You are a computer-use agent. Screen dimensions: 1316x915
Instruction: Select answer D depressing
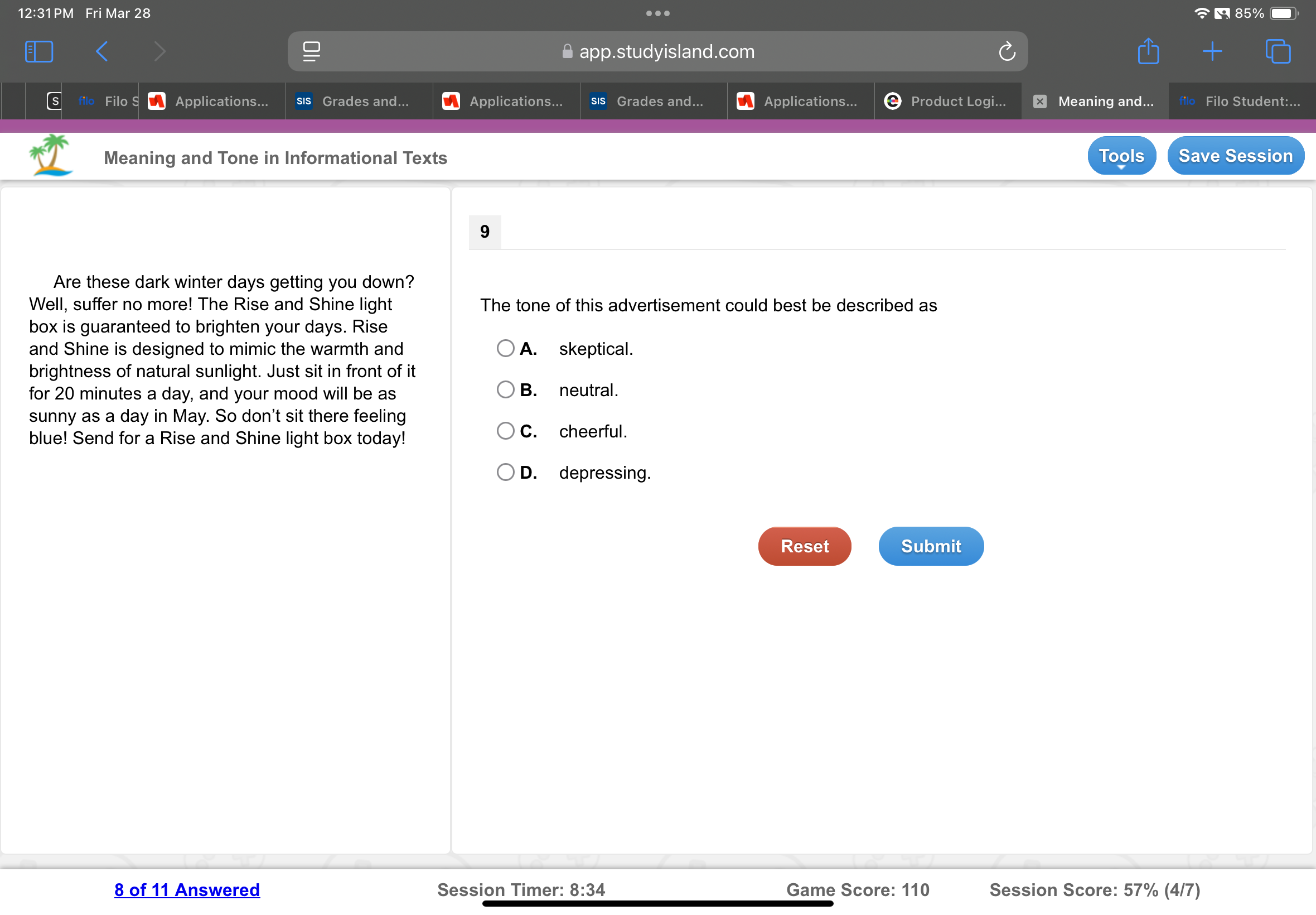505,472
